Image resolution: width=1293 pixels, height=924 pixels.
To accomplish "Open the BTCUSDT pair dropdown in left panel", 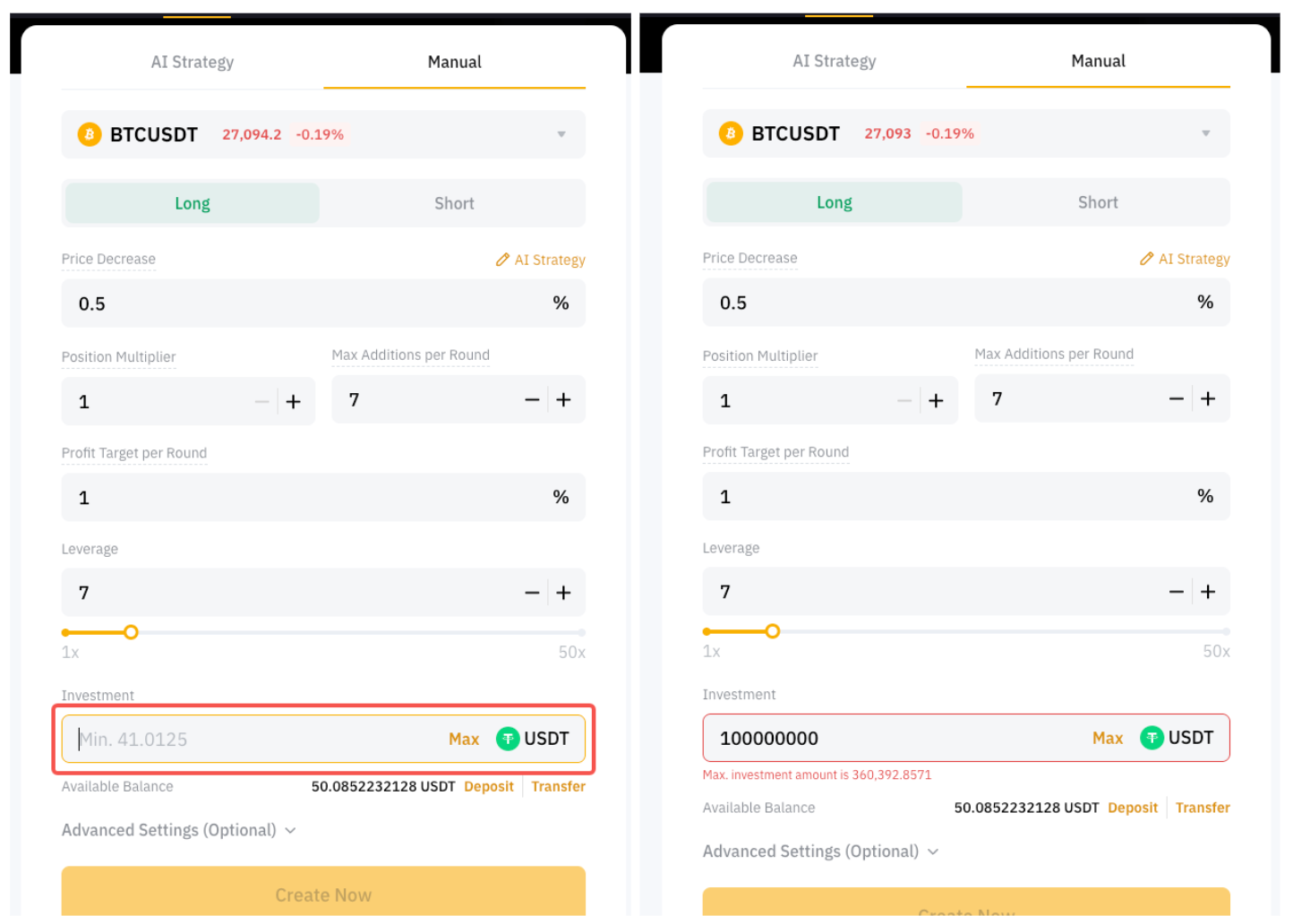I will point(561,134).
